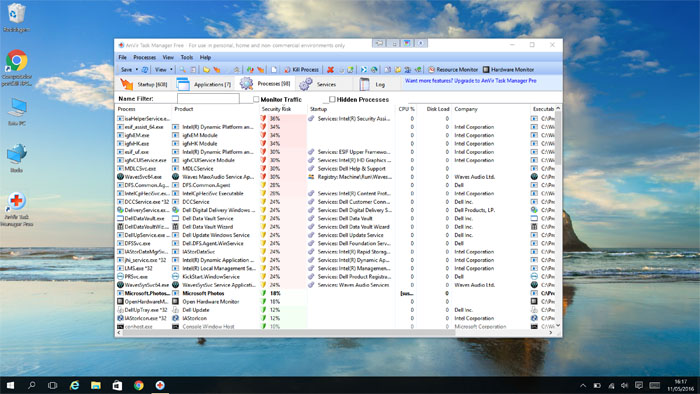Show hidden tray icons chevron
This screenshot has width=700, height=394.
pyautogui.click(x=583, y=386)
